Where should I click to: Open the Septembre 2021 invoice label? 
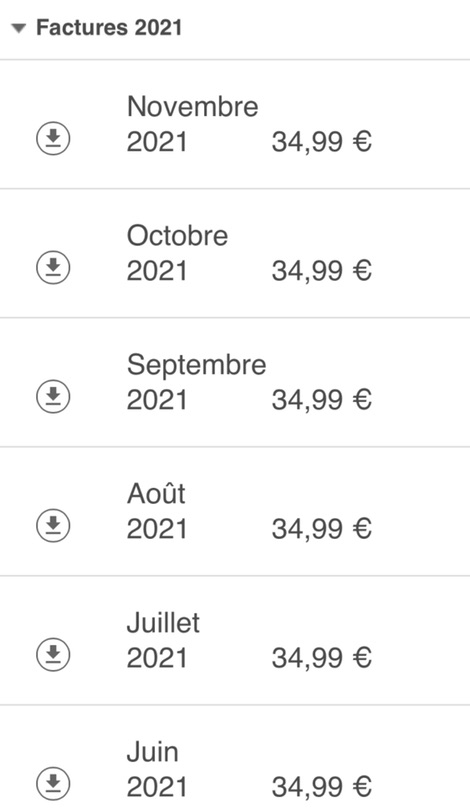tap(197, 382)
